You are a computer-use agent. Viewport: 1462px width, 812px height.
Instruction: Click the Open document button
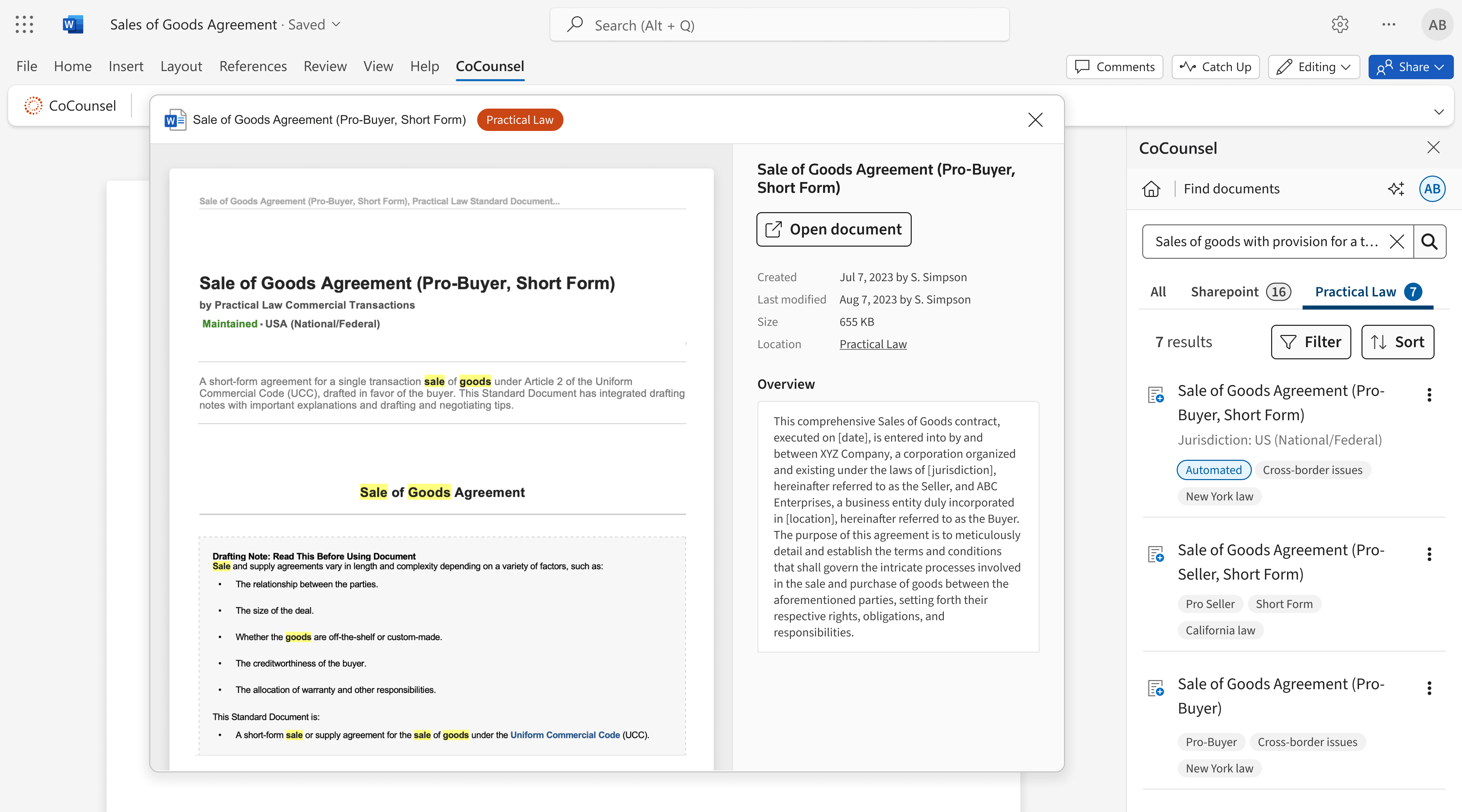(x=834, y=229)
